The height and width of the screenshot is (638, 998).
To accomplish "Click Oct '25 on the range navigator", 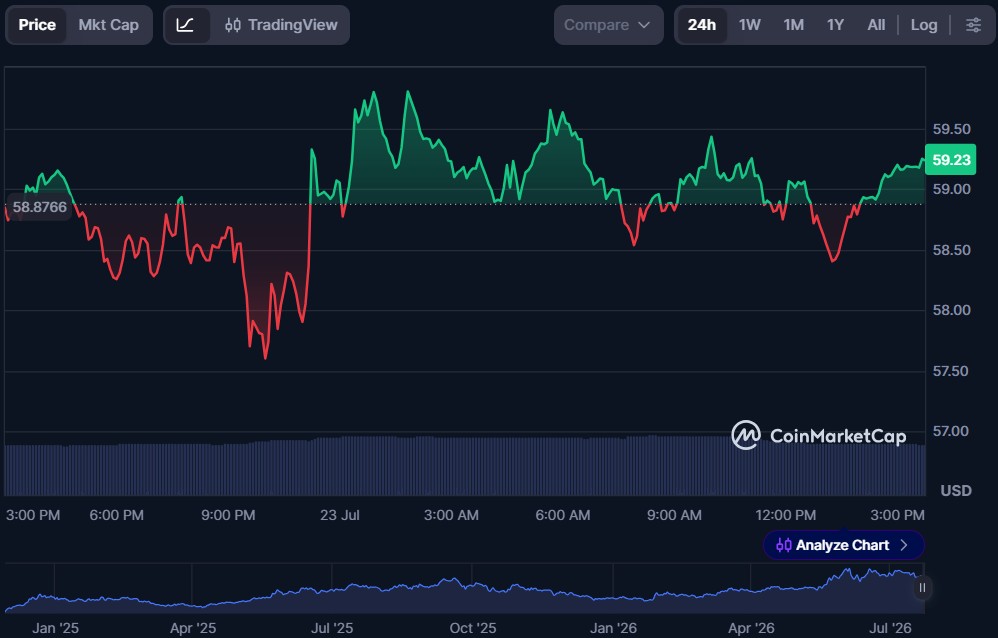I will coord(472,628).
